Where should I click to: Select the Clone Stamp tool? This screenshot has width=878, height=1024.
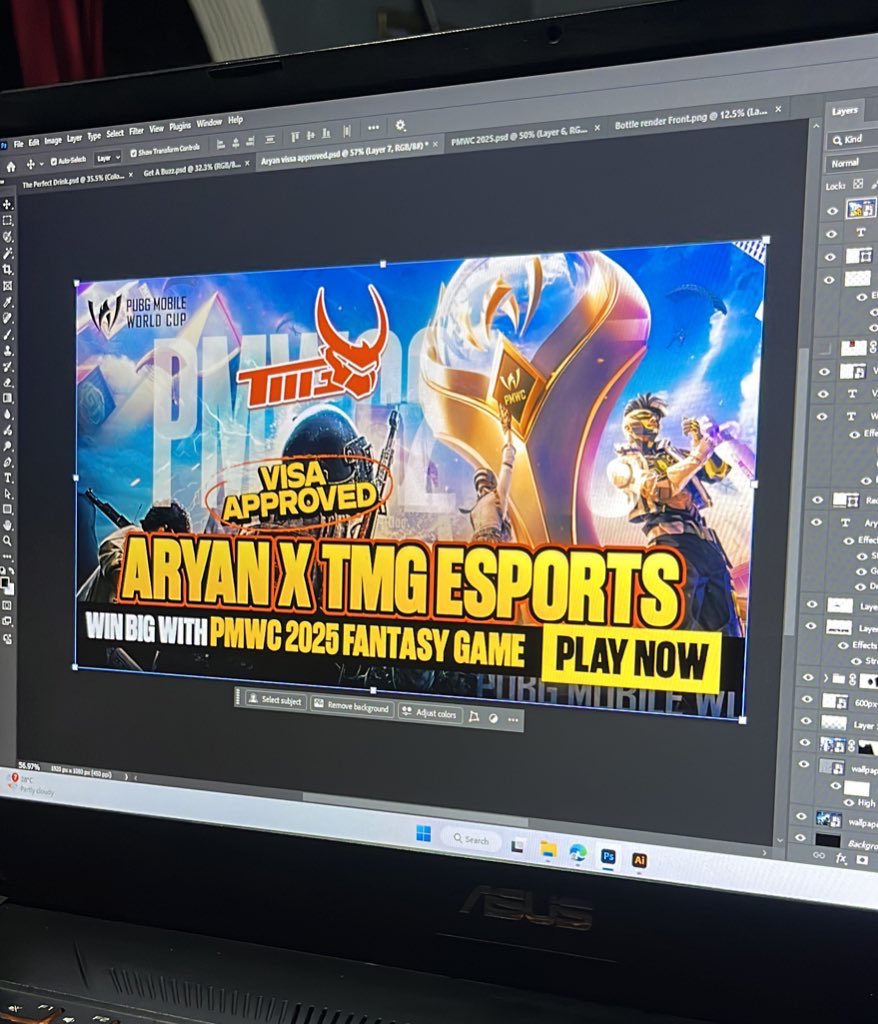[7, 351]
